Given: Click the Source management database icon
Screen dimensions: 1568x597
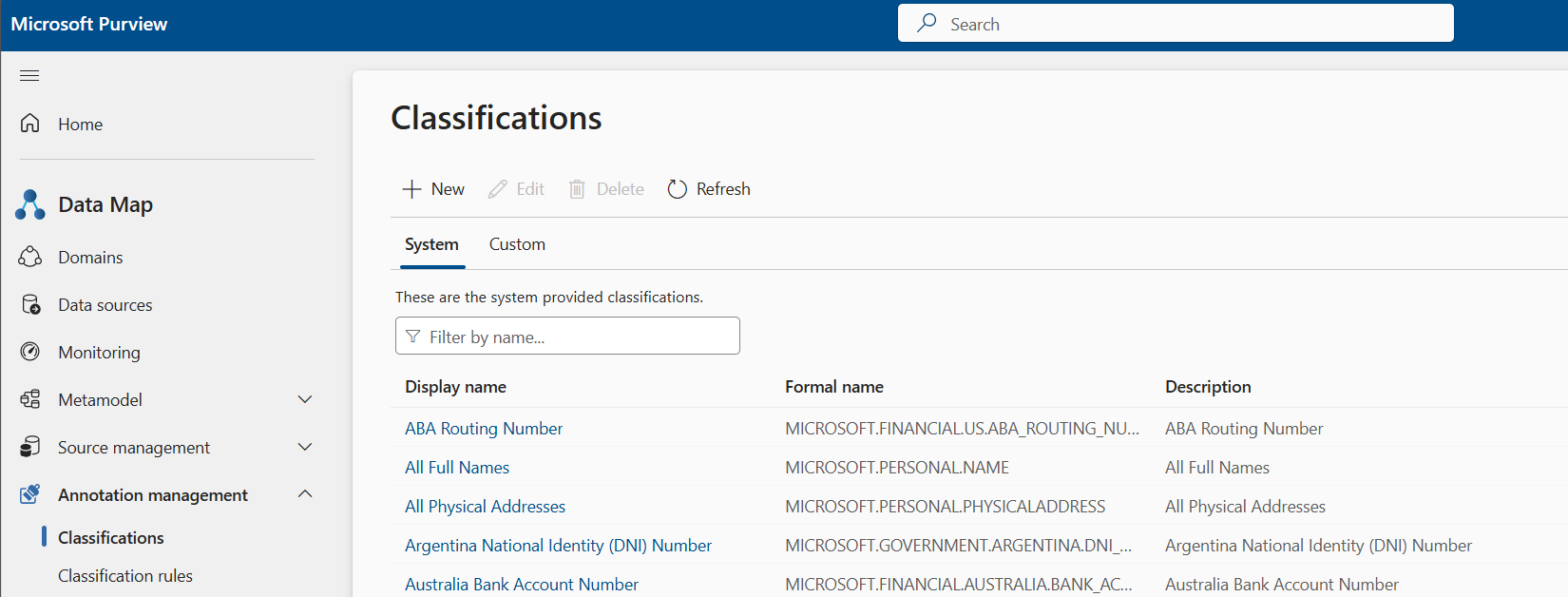Looking at the screenshot, I should [30, 447].
